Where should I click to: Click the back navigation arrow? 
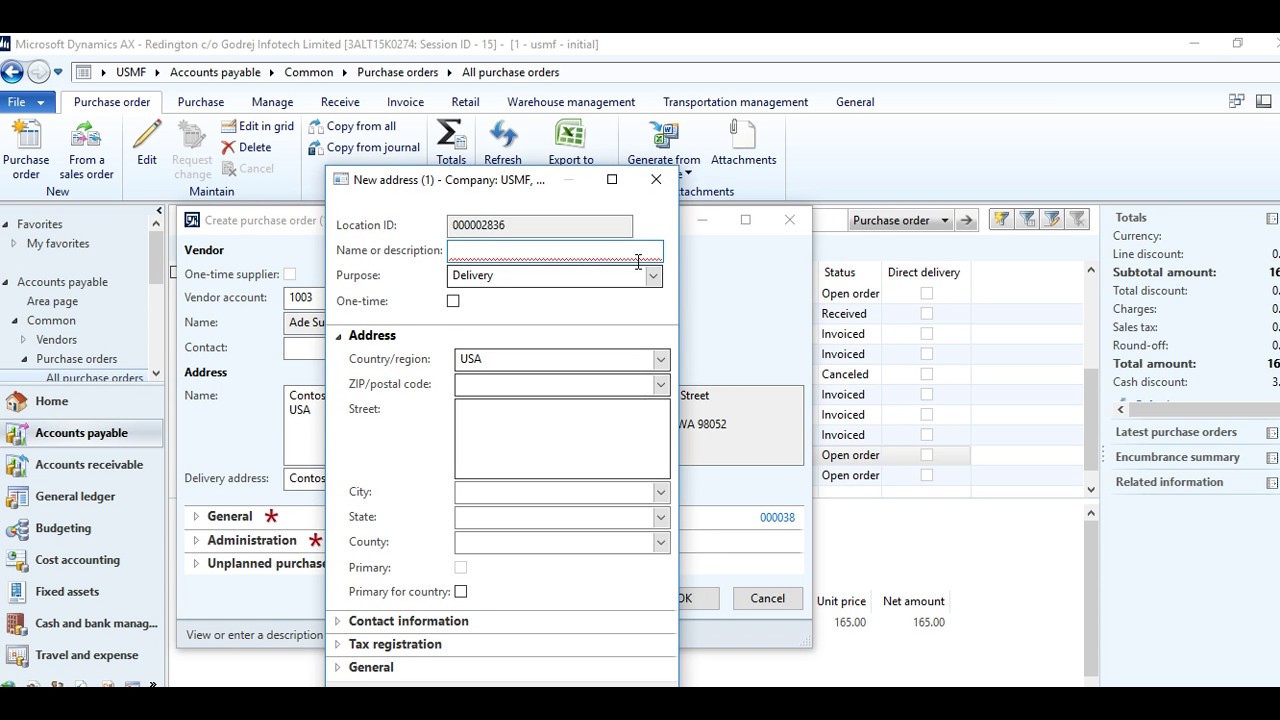pyautogui.click(x=12, y=72)
